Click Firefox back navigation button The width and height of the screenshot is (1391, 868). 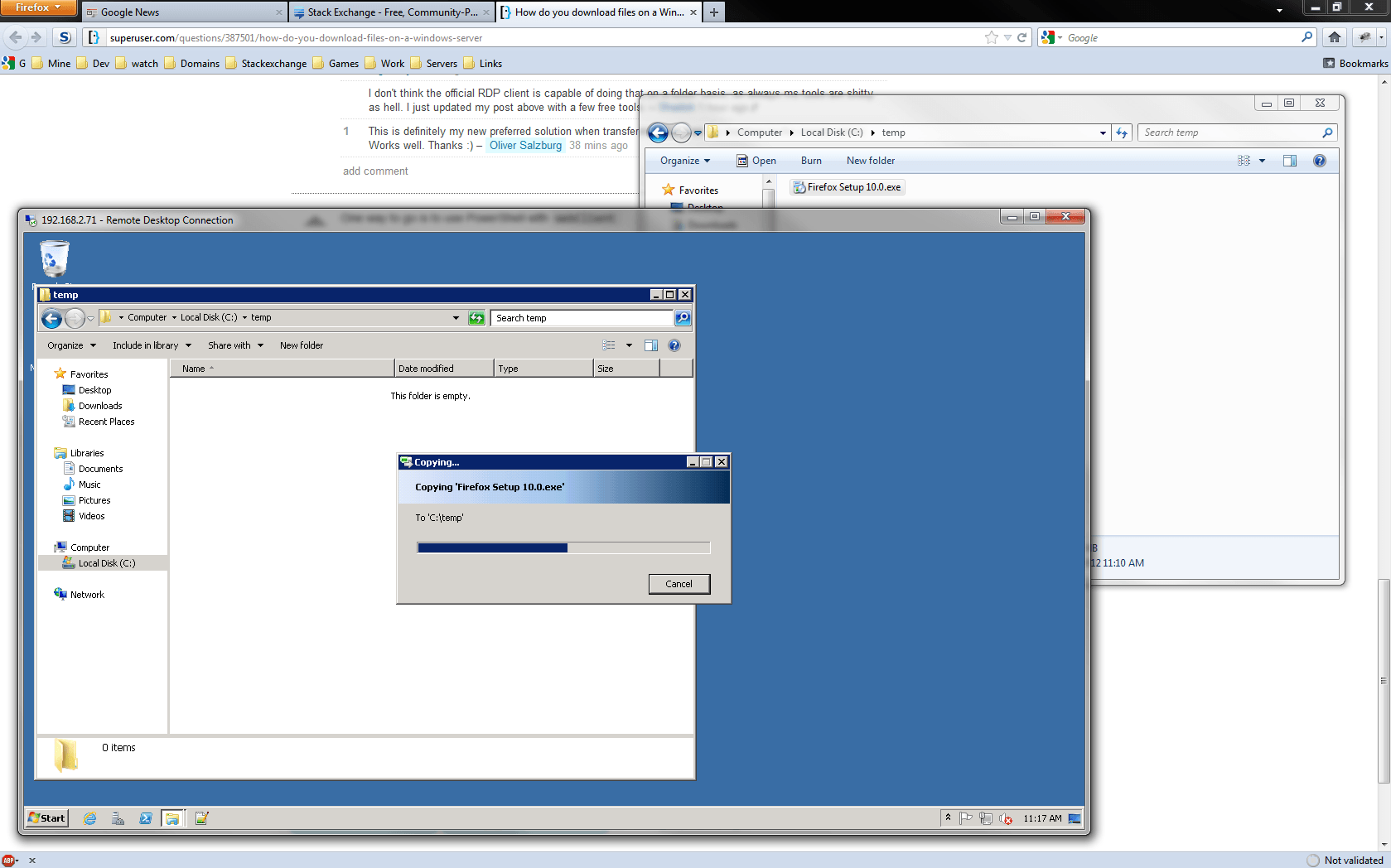tap(16, 37)
